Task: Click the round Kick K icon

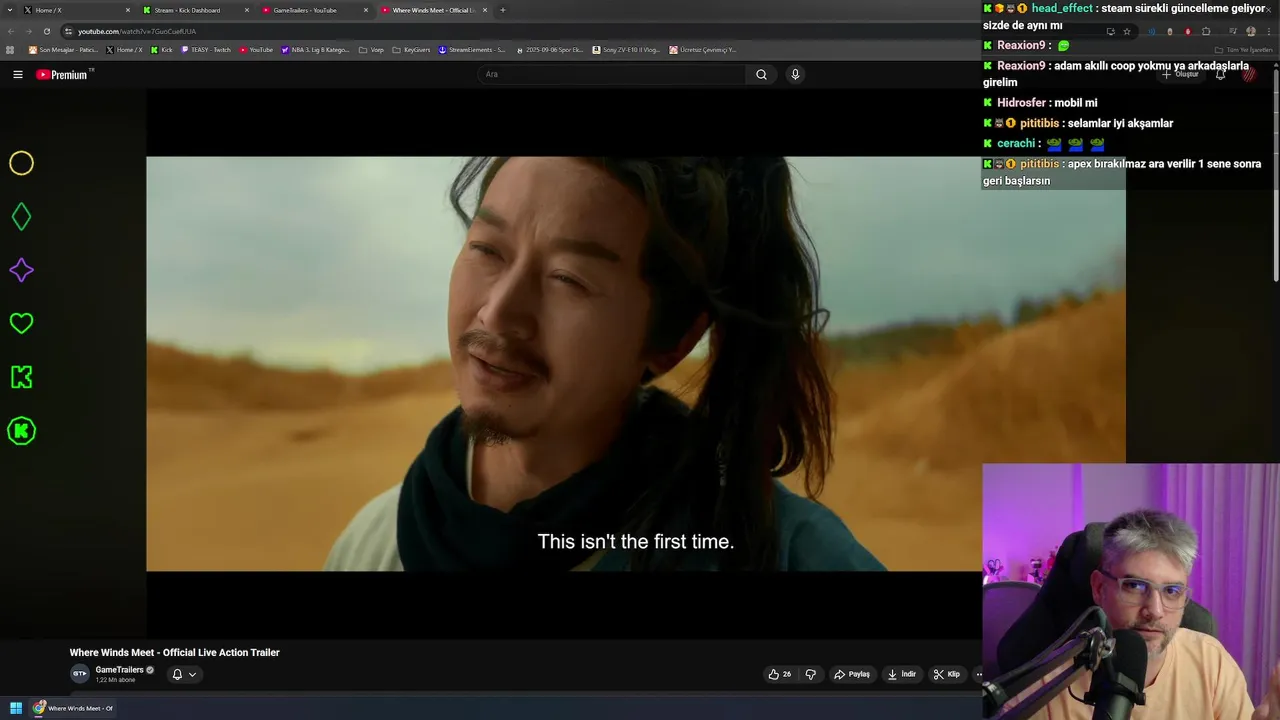Action: coord(21,431)
